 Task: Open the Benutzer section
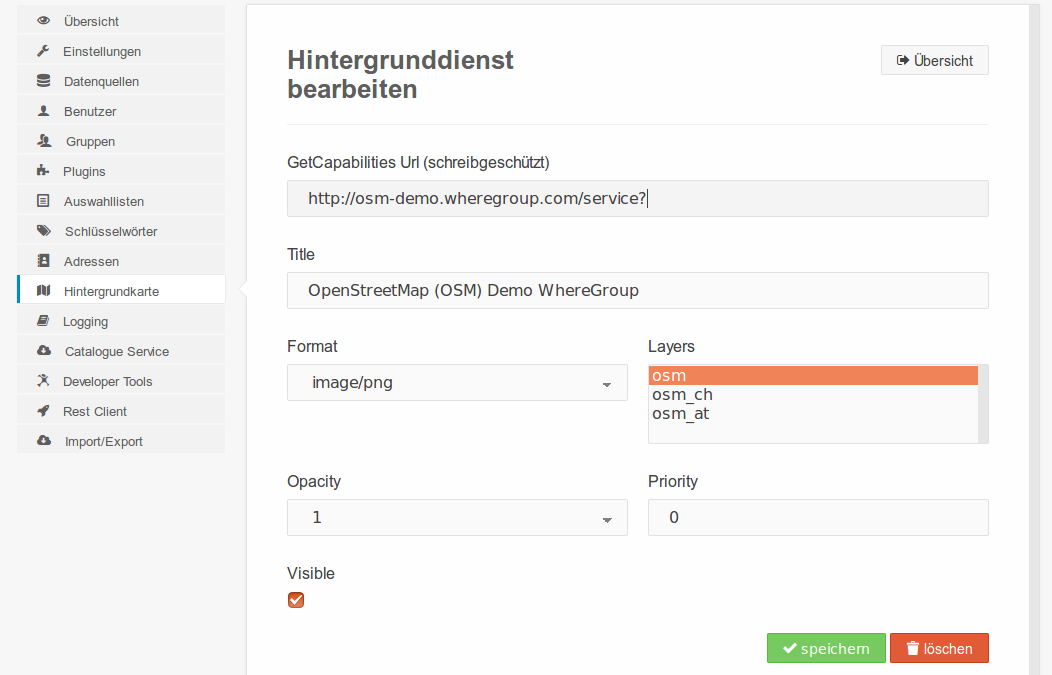click(x=121, y=111)
